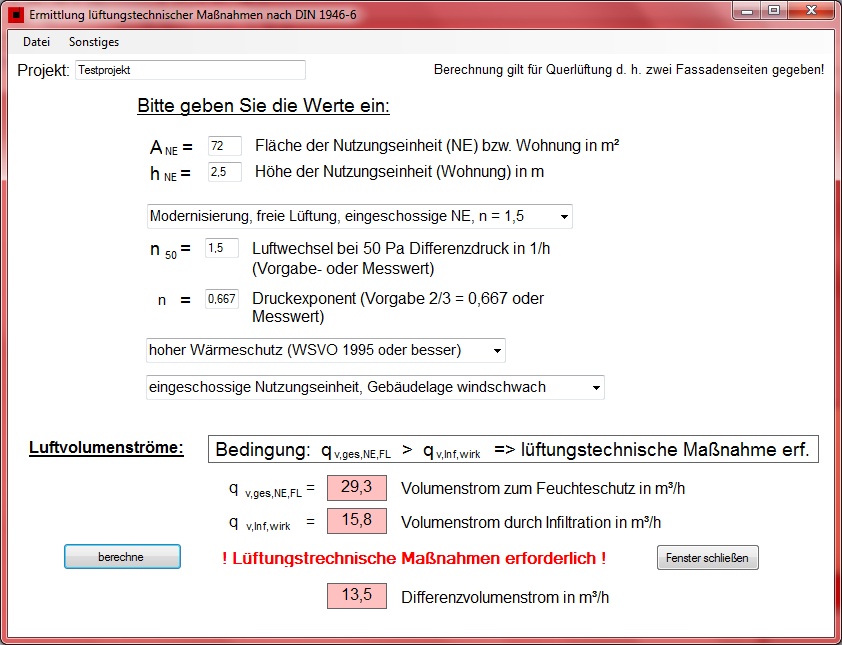Click the 15,8 Infiltration result field
Viewport: 842px width, 645px height.
(x=357, y=521)
